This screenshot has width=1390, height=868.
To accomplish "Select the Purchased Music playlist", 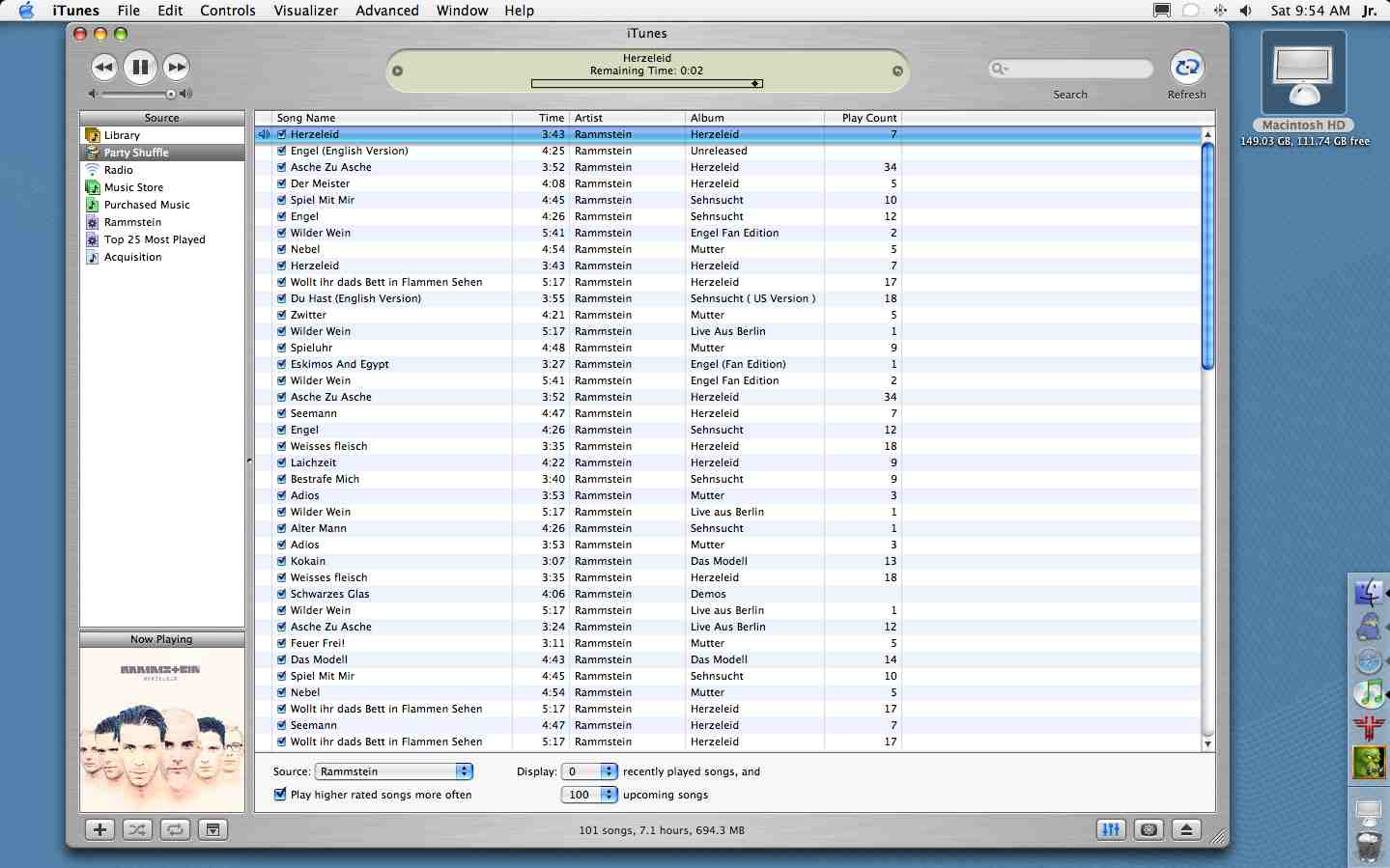I will [147, 205].
